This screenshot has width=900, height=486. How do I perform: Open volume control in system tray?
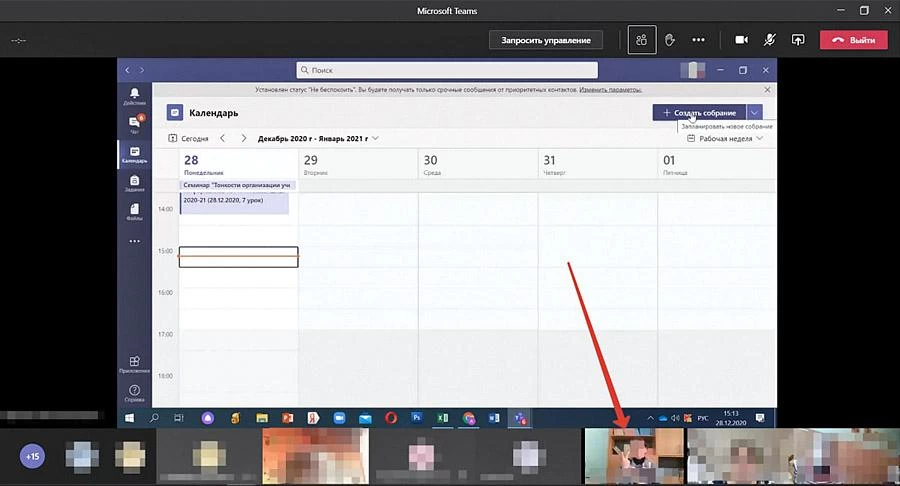[675, 418]
